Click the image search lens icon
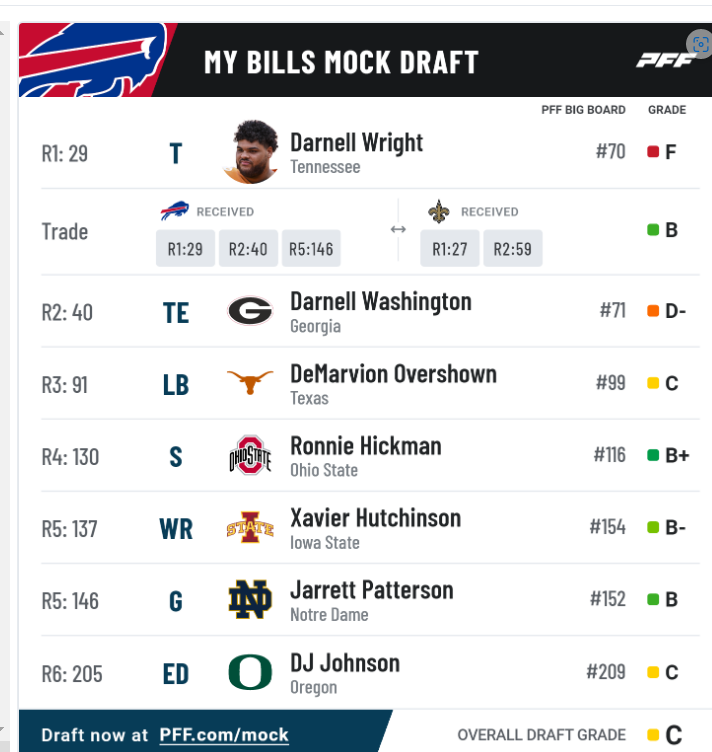Screen dimensions: 712x752 pos(700,44)
